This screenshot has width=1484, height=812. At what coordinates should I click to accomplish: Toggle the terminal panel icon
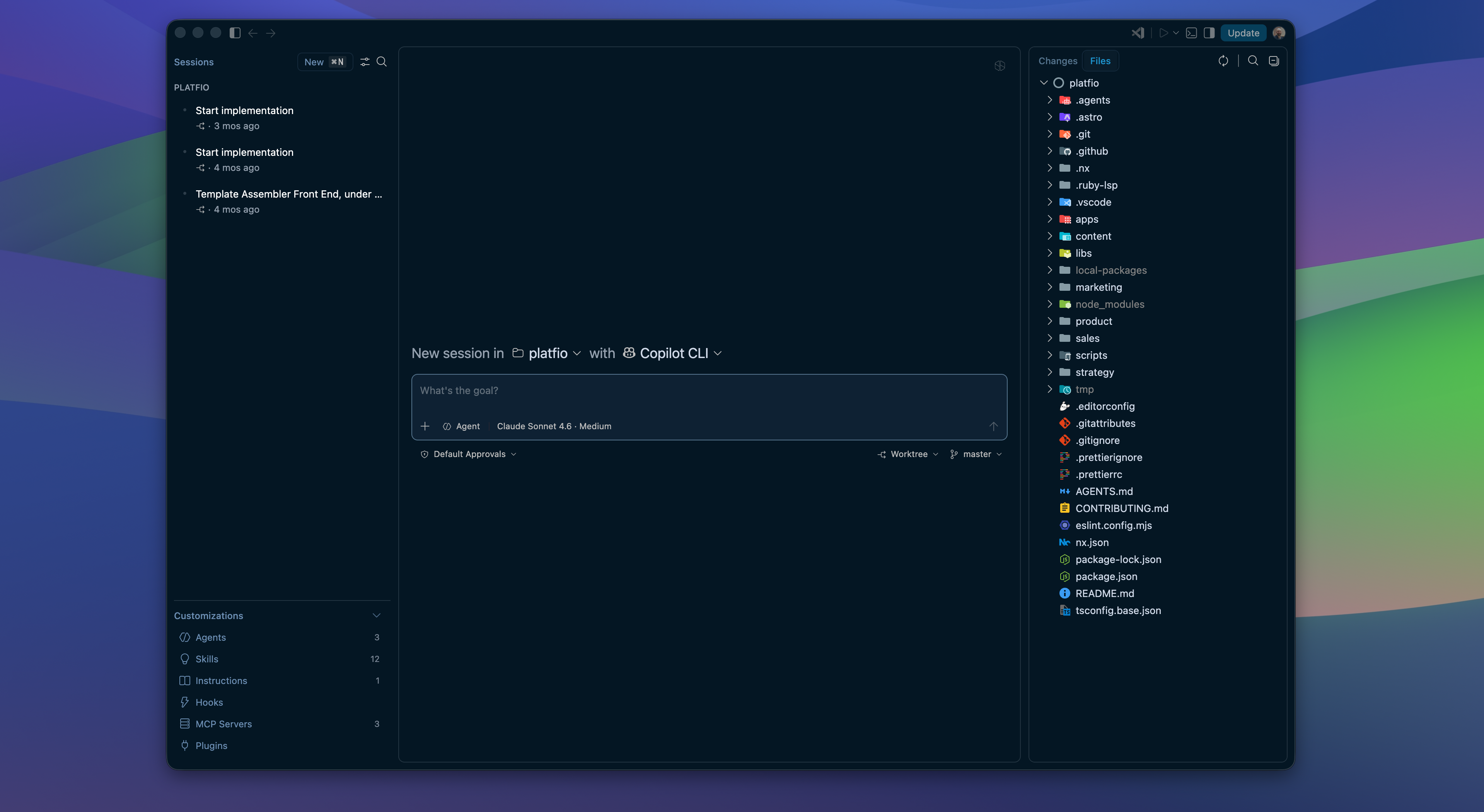coord(1191,33)
